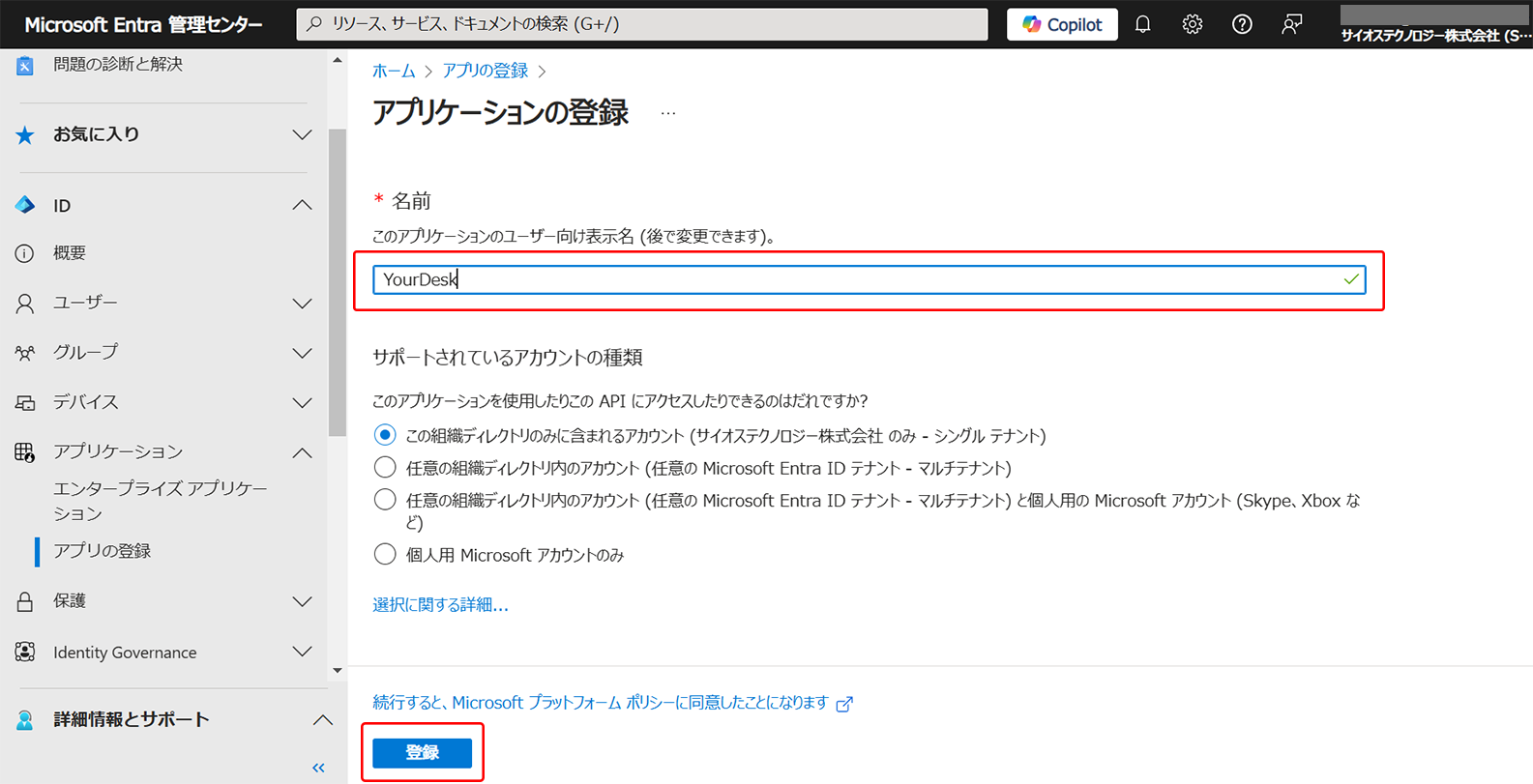Click the sidebar scrollbar thumb
Image resolution: width=1533 pixels, height=784 pixels.
click(x=338, y=282)
